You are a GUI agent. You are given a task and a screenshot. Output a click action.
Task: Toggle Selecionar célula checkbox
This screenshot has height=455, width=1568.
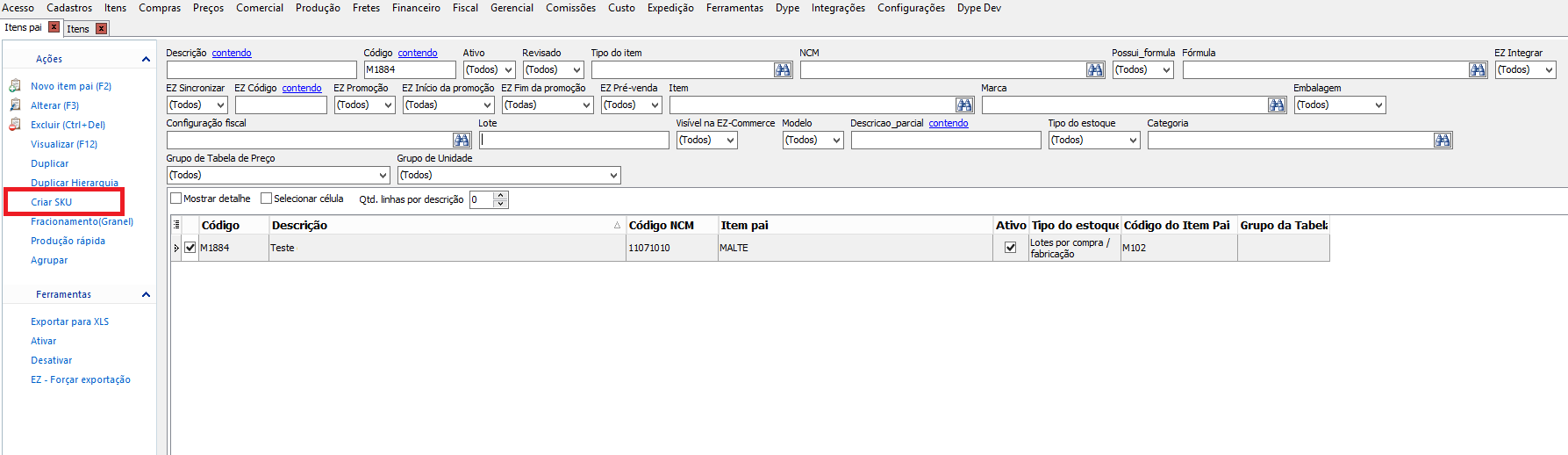pyautogui.click(x=266, y=199)
